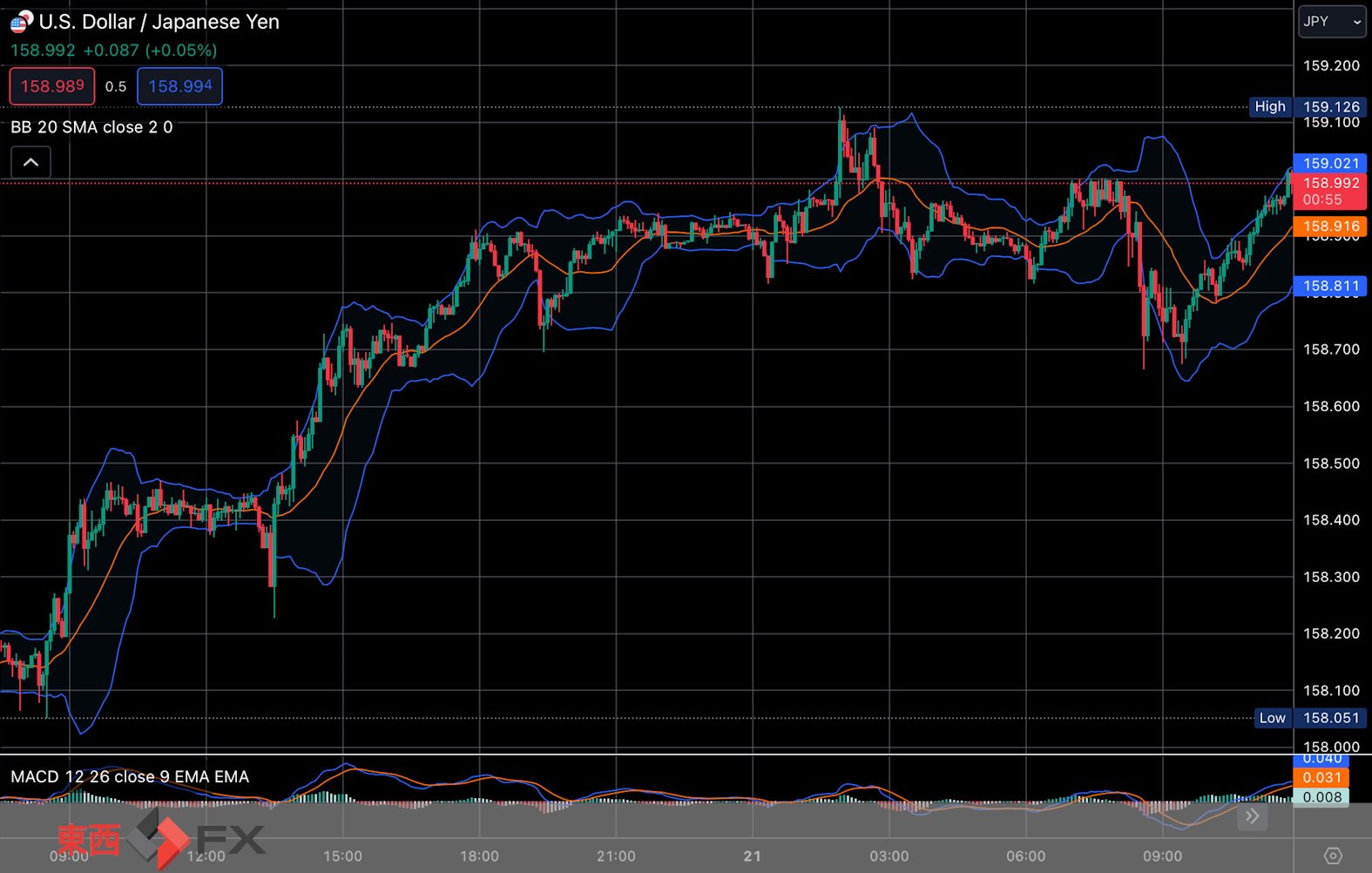1372x873 pixels.
Task: Select the BB 20 SMA close indicator label
Action: click(91, 127)
